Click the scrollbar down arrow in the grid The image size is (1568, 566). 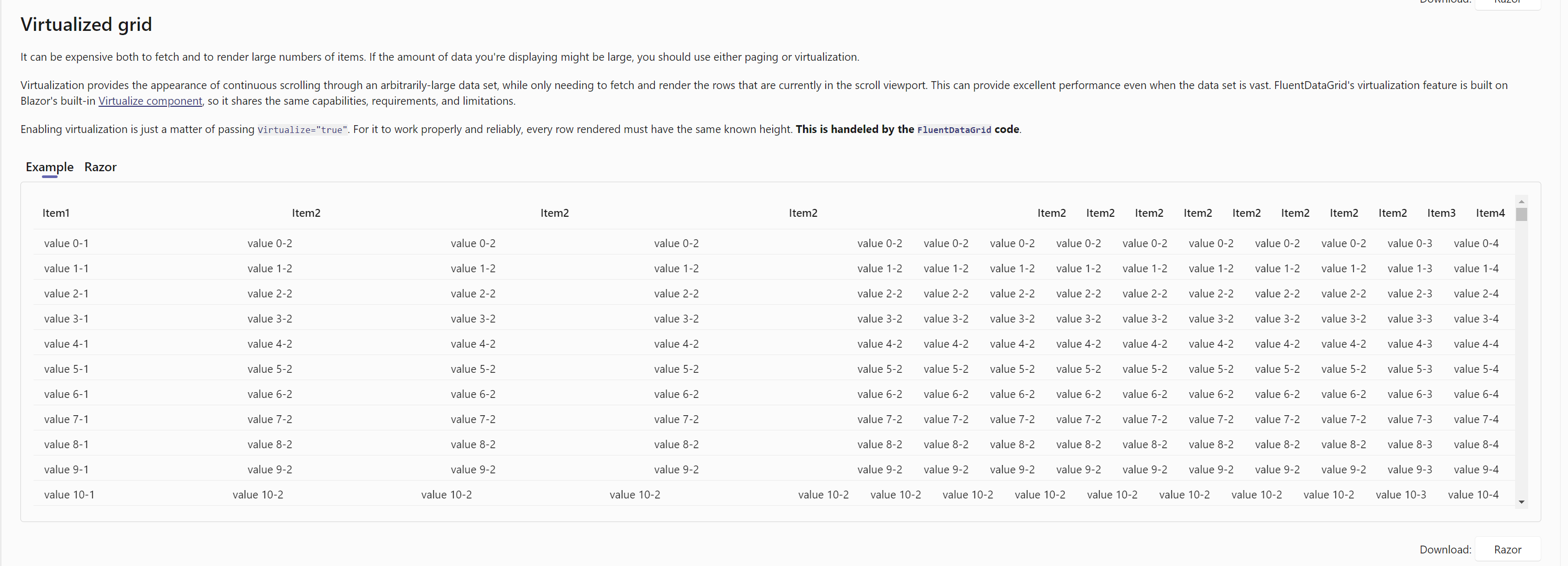1521,503
